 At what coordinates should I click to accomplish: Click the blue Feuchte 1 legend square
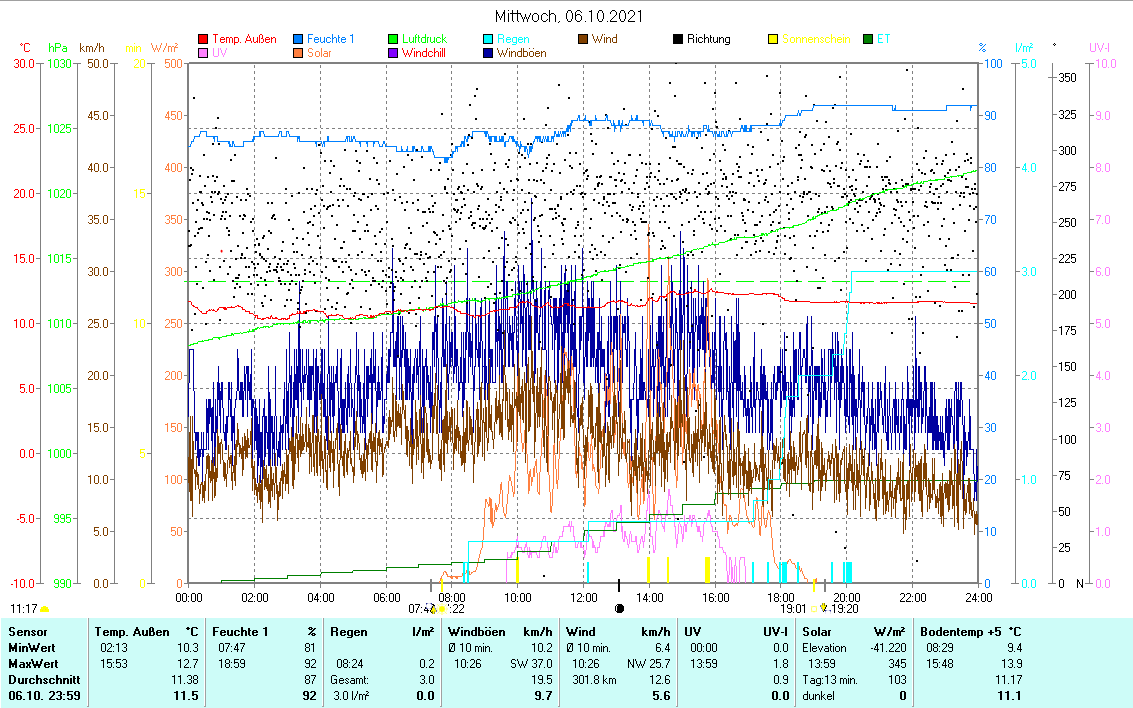[299, 40]
